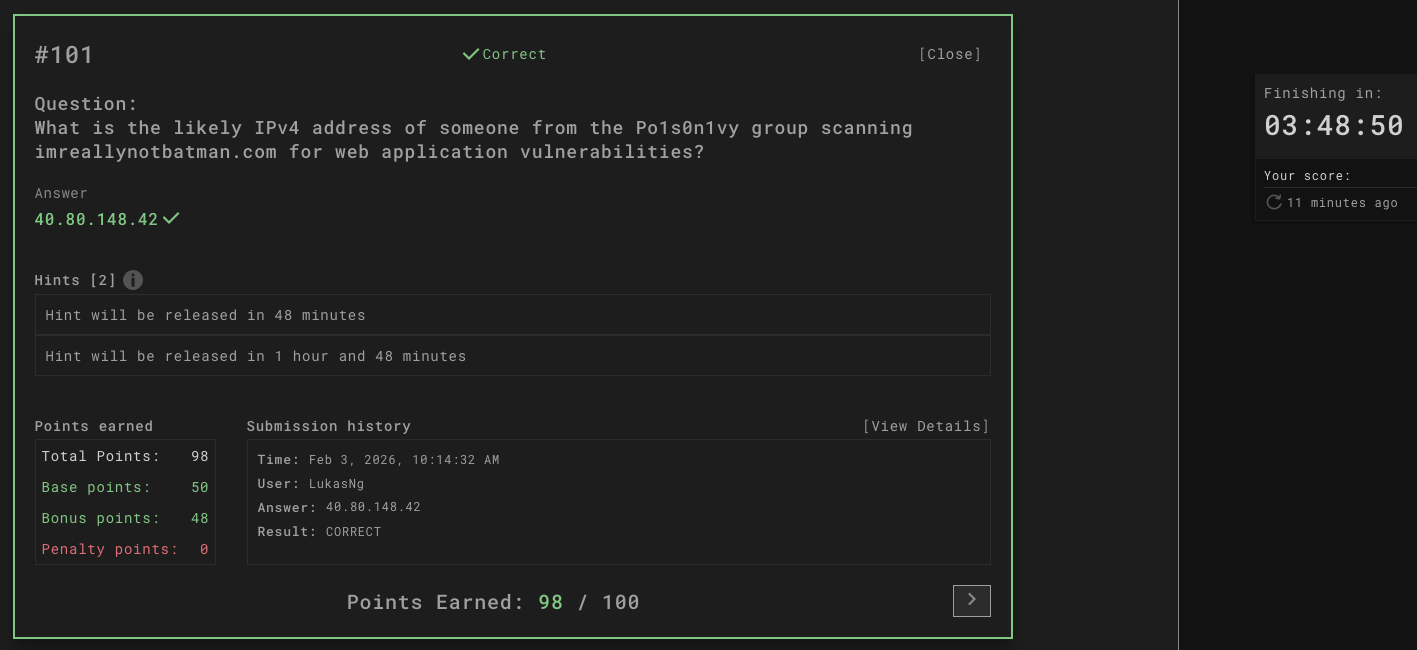This screenshot has height=650, width=1417.
Task: Click the Hints [2] label
Action: [75, 280]
